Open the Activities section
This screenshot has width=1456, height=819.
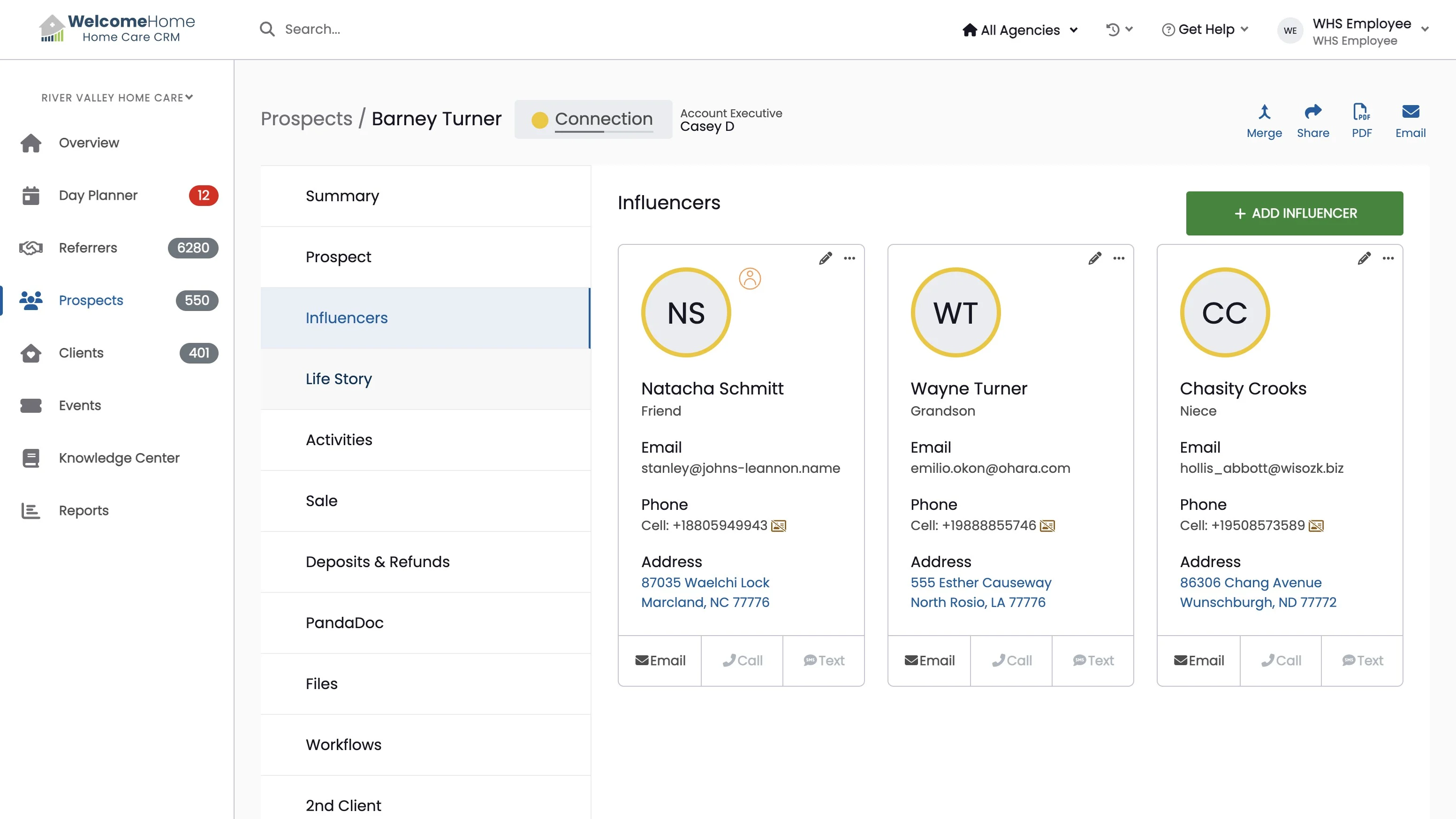point(339,440)
